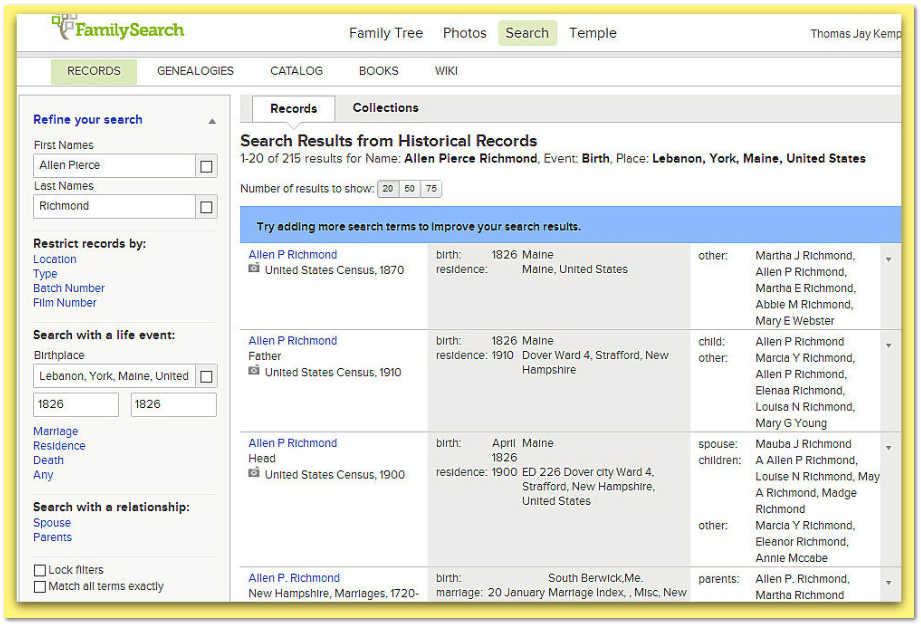This screenshot has height=625, width=921.
Task: Open the Photos menu
Action: click(x=465, y=33)
